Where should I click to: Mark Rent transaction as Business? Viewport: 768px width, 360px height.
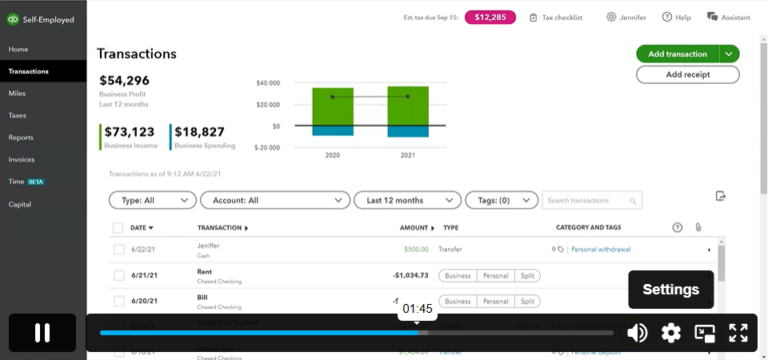click(457, 276)
